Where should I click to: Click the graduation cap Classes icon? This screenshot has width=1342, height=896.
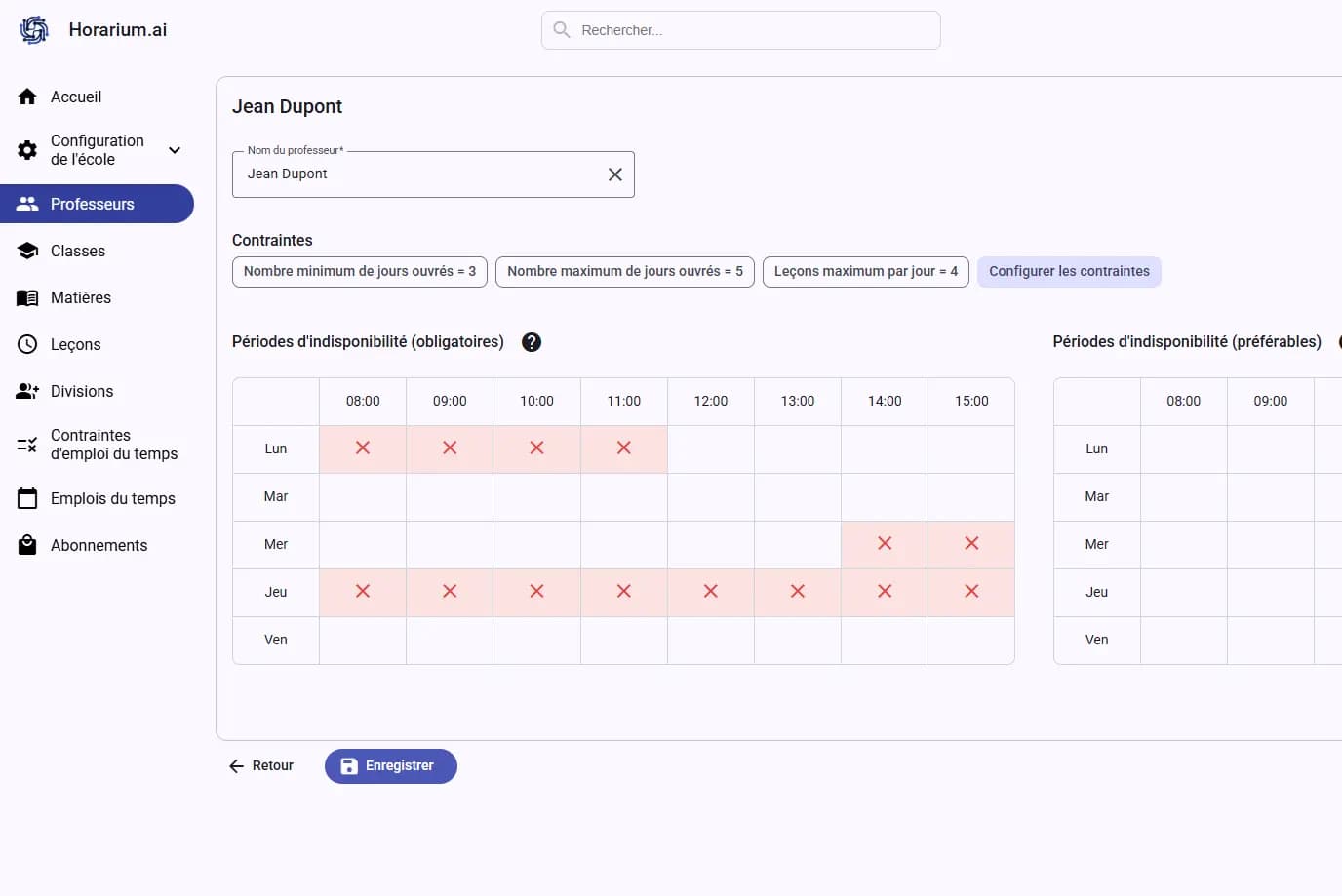coord(27,251)
